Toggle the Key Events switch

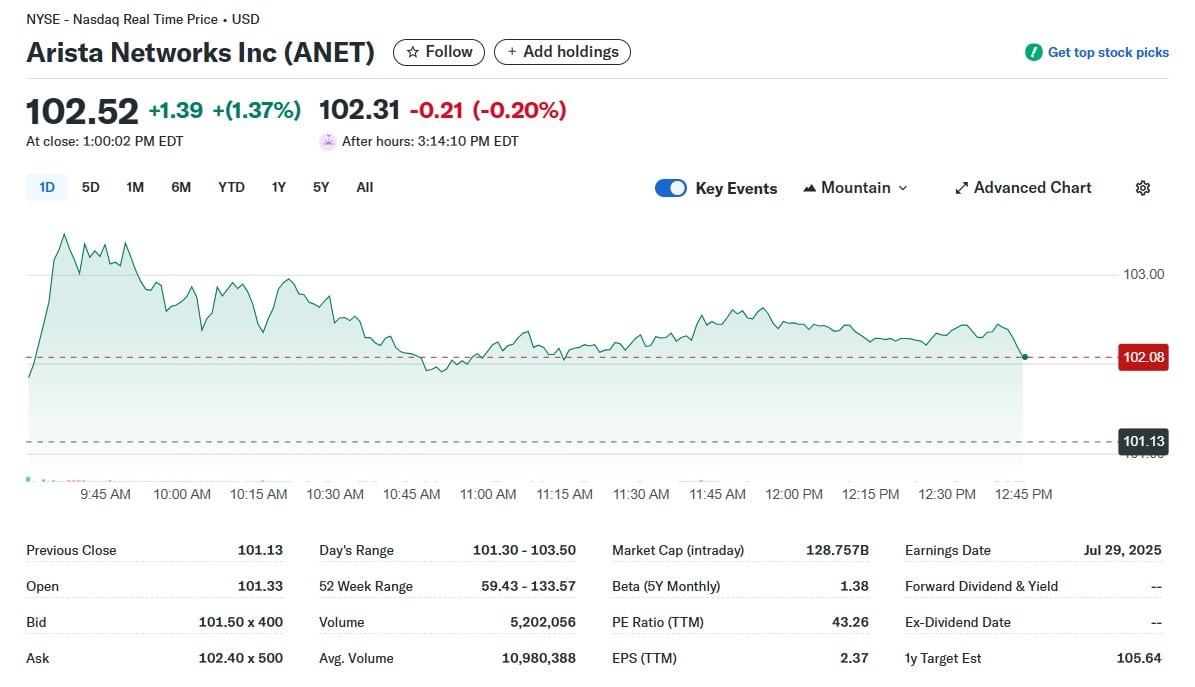point(671,188)
